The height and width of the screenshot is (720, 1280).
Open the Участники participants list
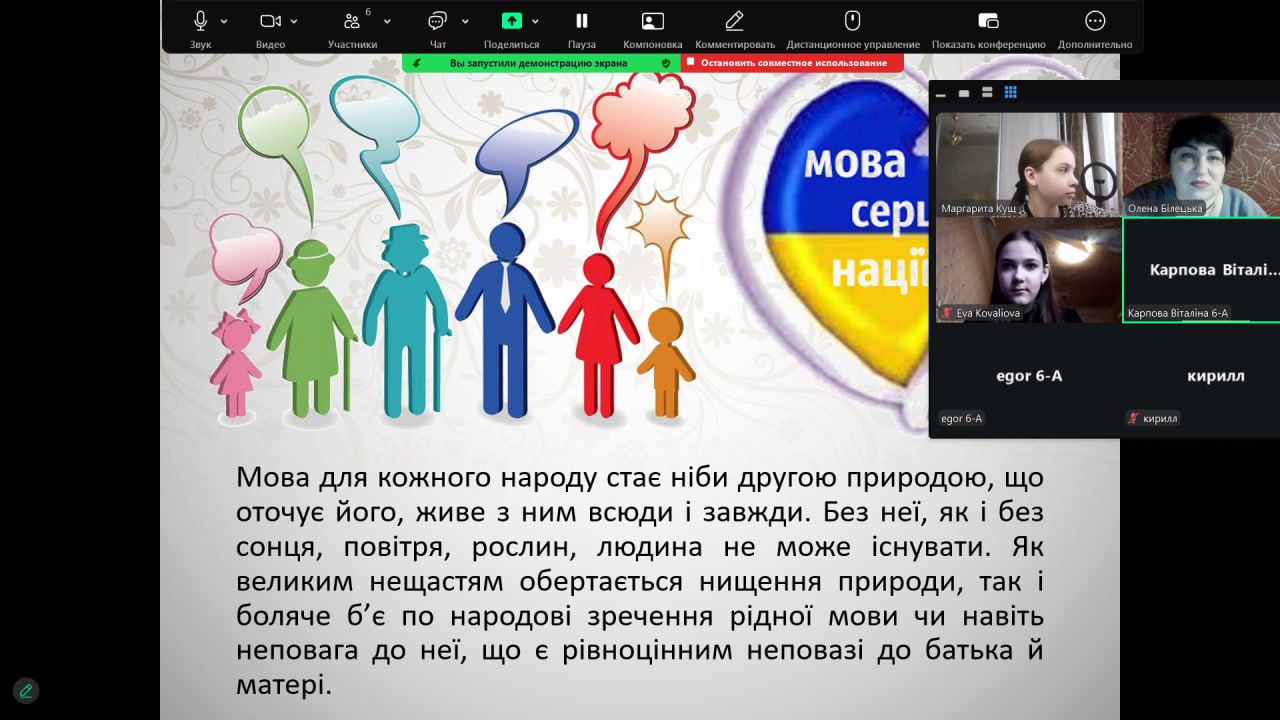click(x=351, y=21)
